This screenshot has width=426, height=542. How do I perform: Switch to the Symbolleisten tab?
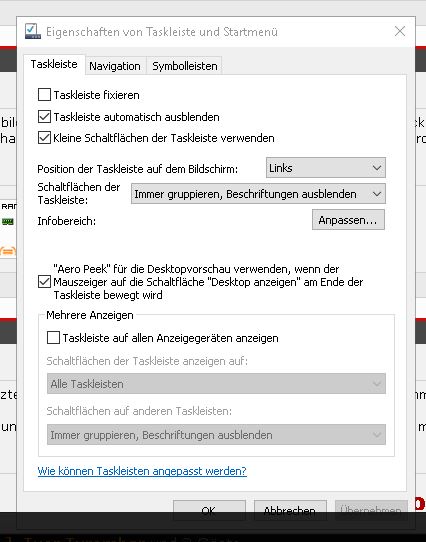(x=185, y=66)
